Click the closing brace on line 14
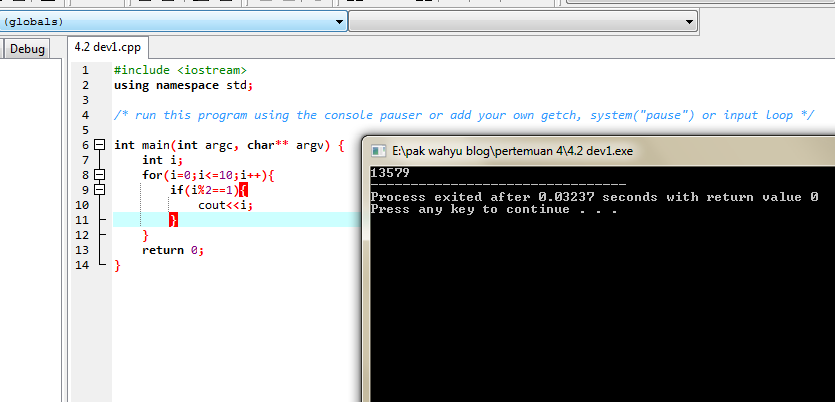This screenshot has height=402, width=835. click(118, 265)
